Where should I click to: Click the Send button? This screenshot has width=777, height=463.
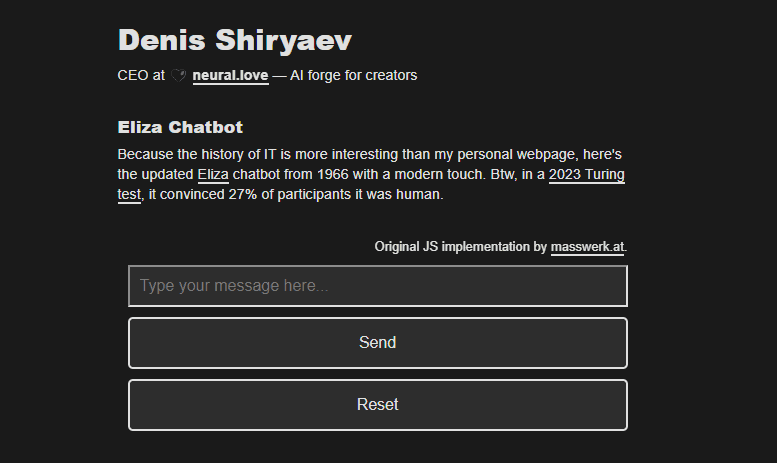pyautogui.click(x=378, y=343)
